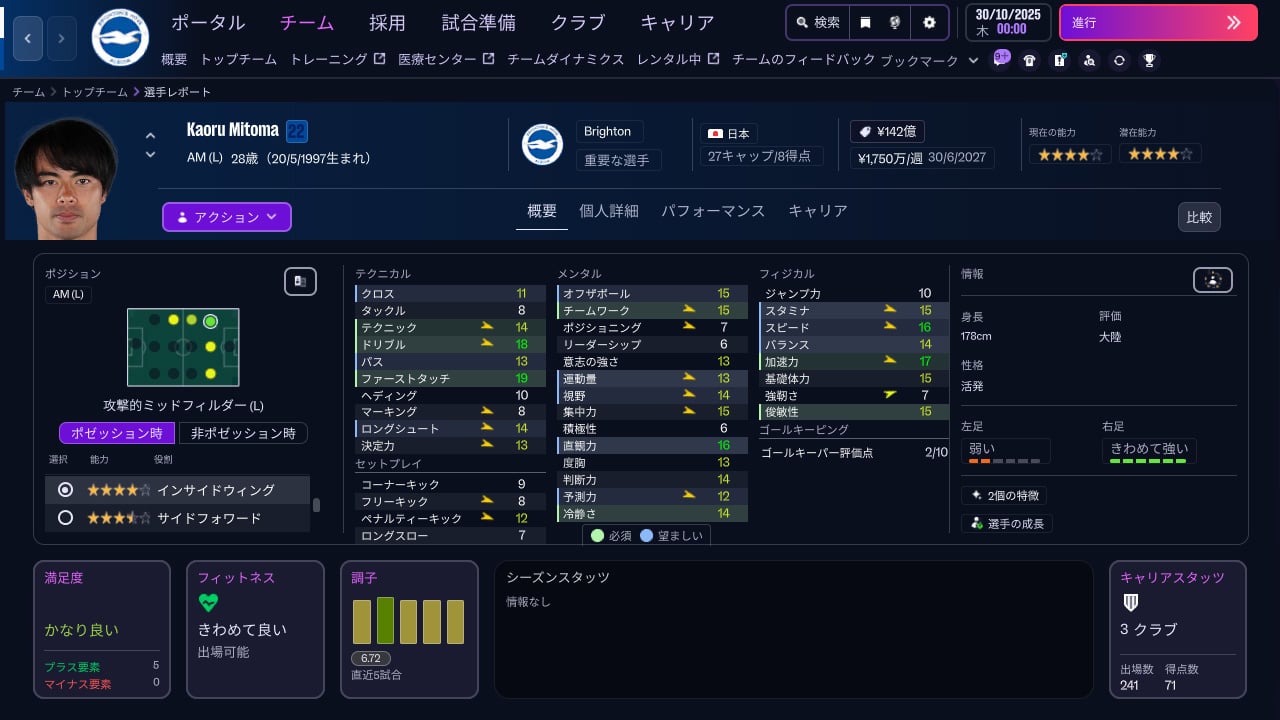The height and width of the screenshot is (720, 1280).
Task: Click the kit shirt icon in top bar
Action: click(1029, 60)
